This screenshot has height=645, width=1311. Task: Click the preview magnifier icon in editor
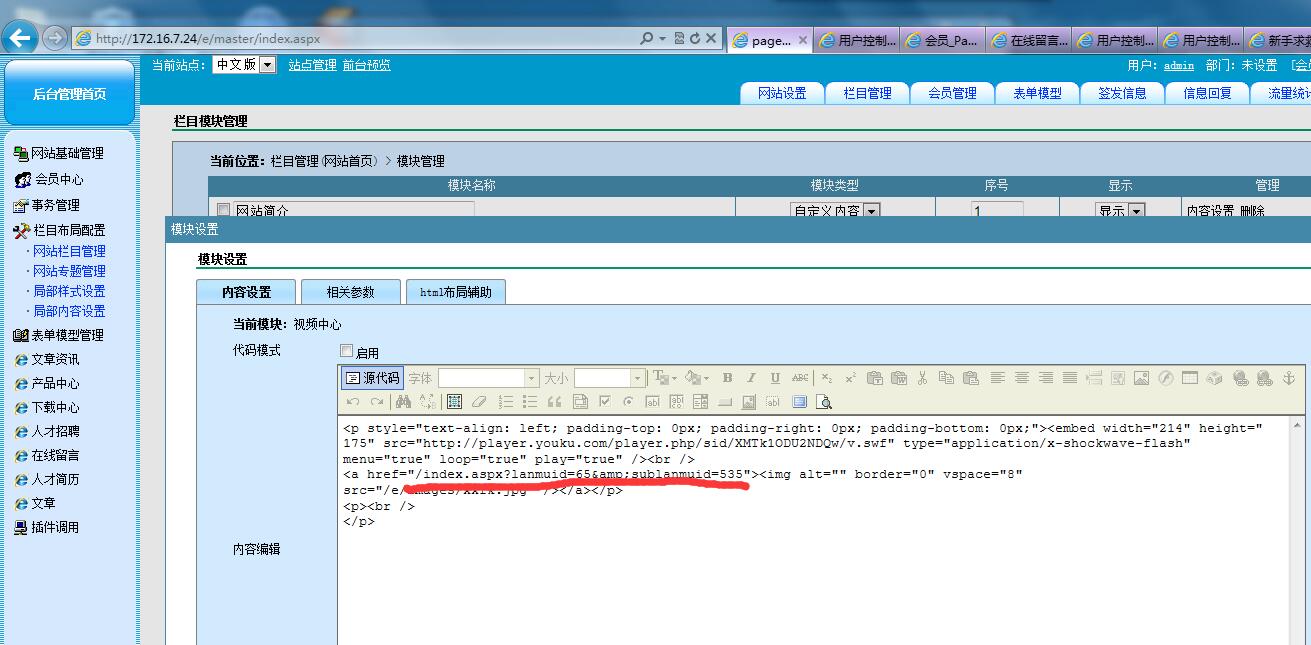pos(824,402)
